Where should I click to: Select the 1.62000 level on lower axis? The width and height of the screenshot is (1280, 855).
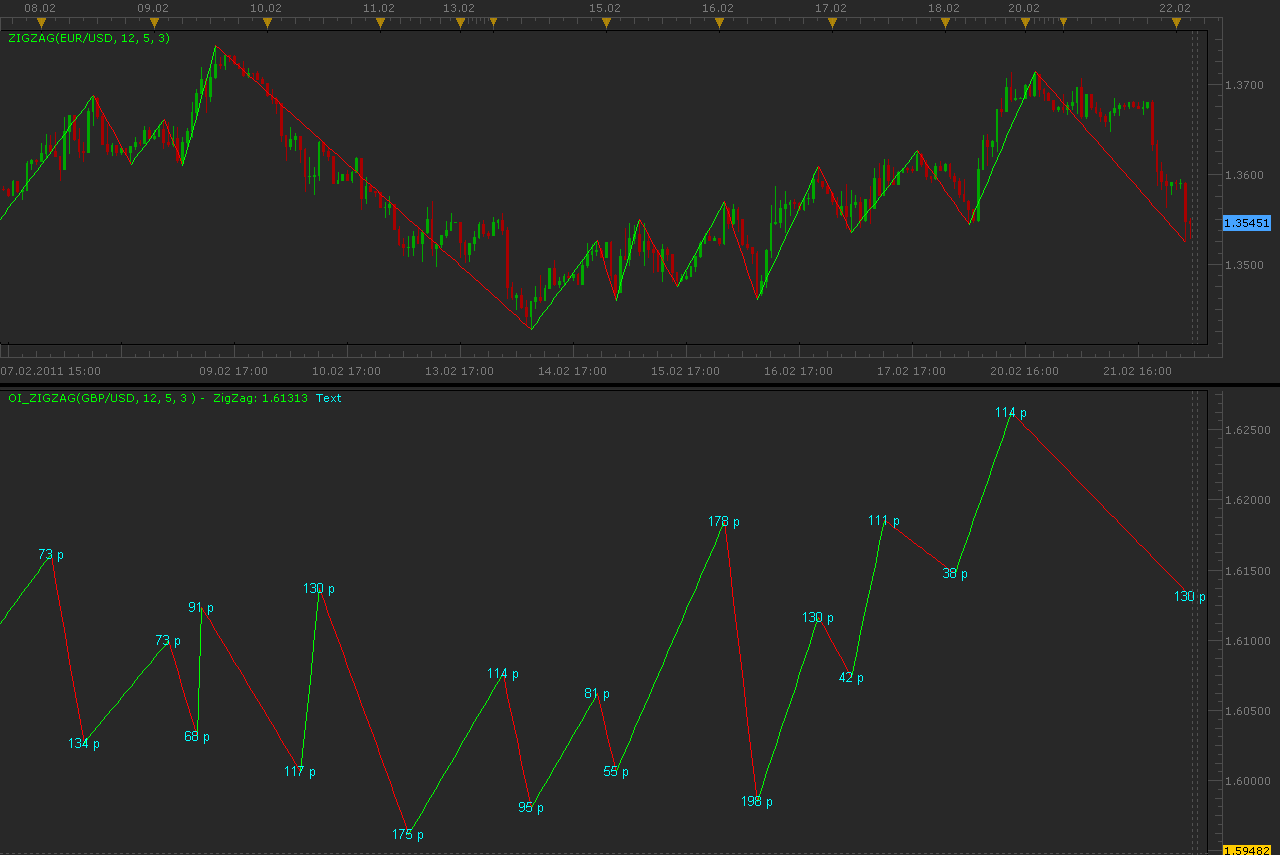1249,500
